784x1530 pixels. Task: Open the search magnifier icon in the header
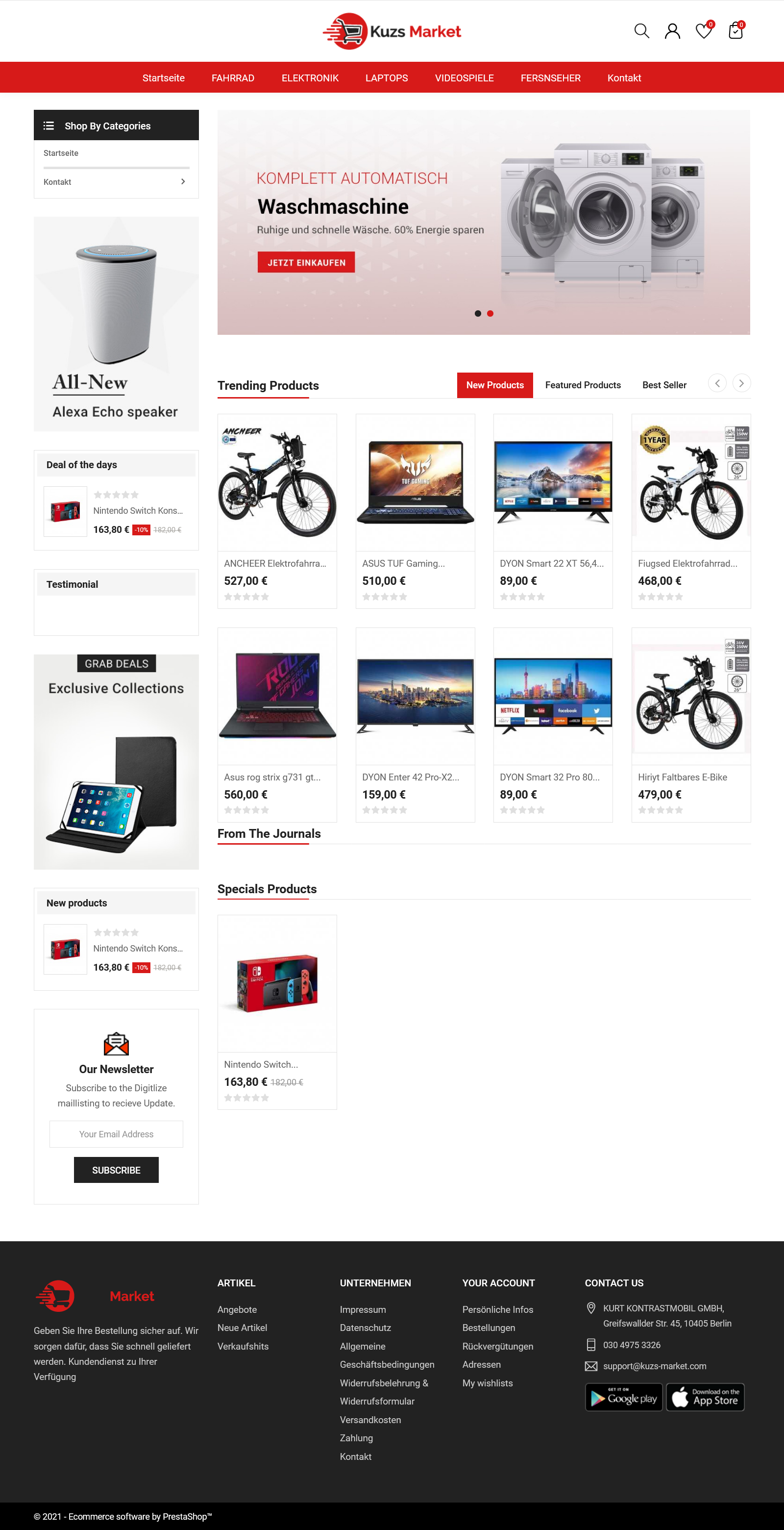[641, 31]
